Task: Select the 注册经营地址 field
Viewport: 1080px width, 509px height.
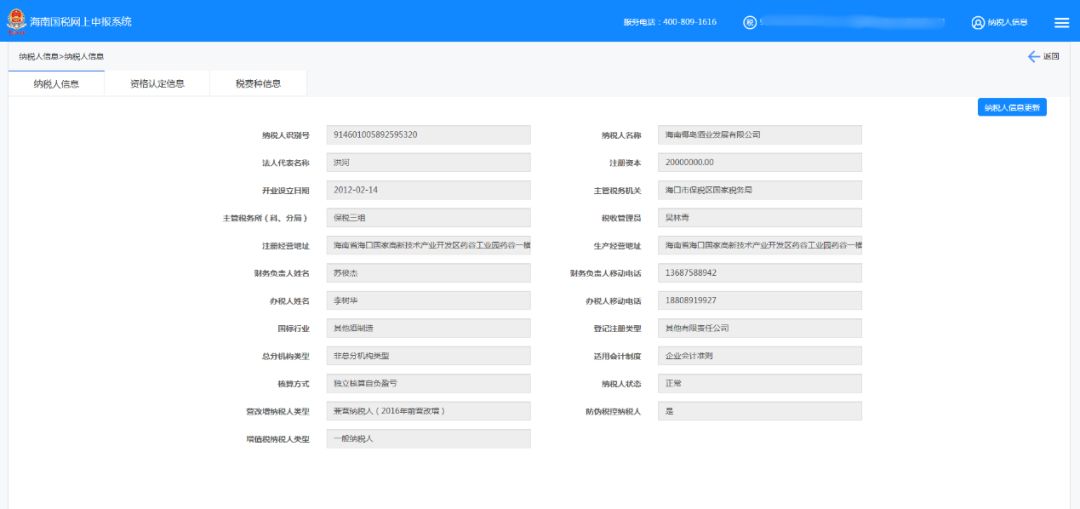Action: tap(428, 245)
